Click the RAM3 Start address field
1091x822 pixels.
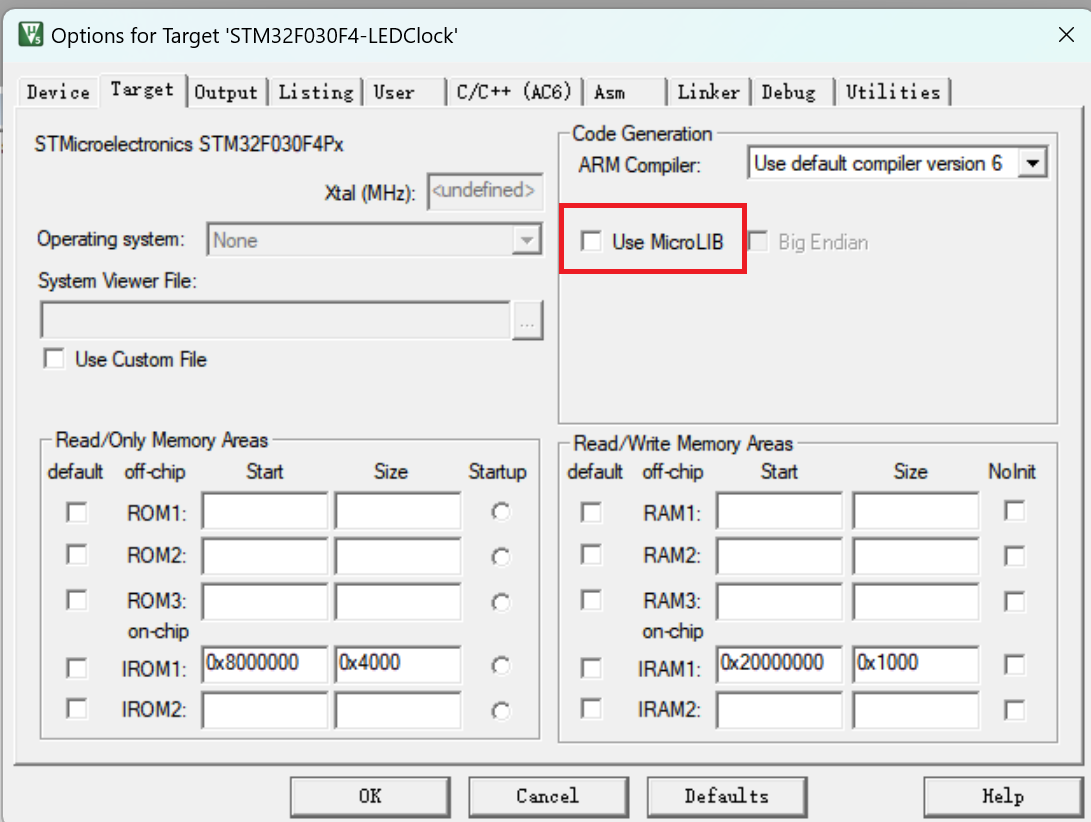[779, 601]
